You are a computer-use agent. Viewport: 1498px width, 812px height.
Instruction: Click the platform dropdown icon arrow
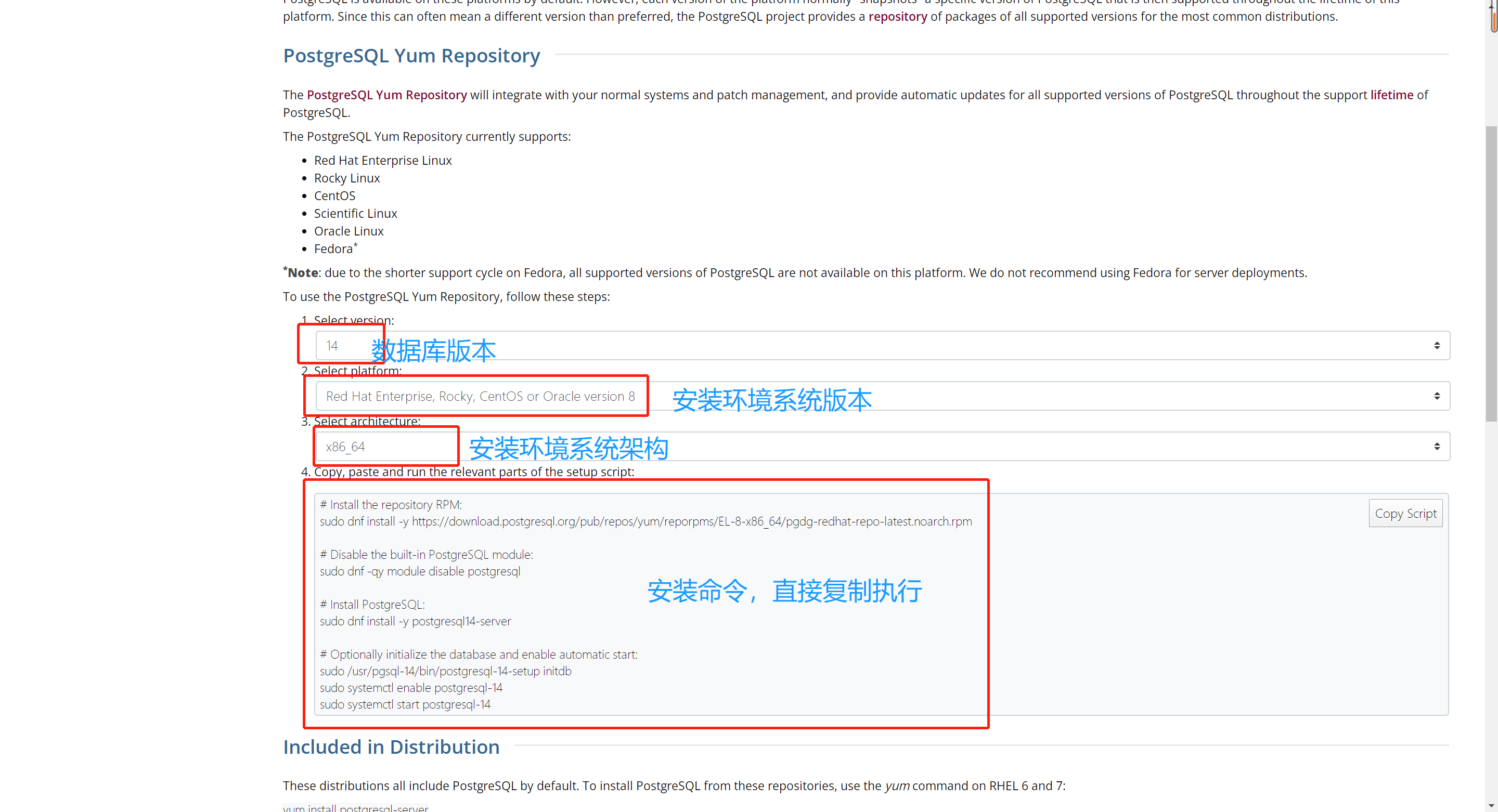[1437, 396]
